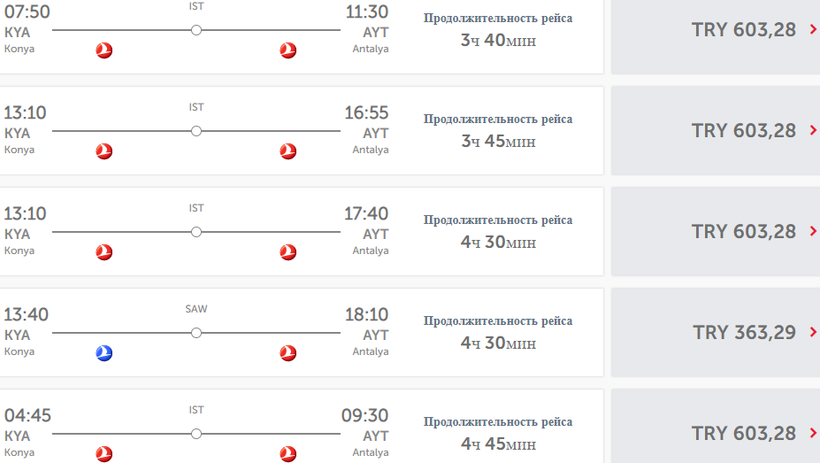This screenshot has height=463, width=820.
Task: Click second airline logo on 17:40 arrival flight
Action: [288, 253]
